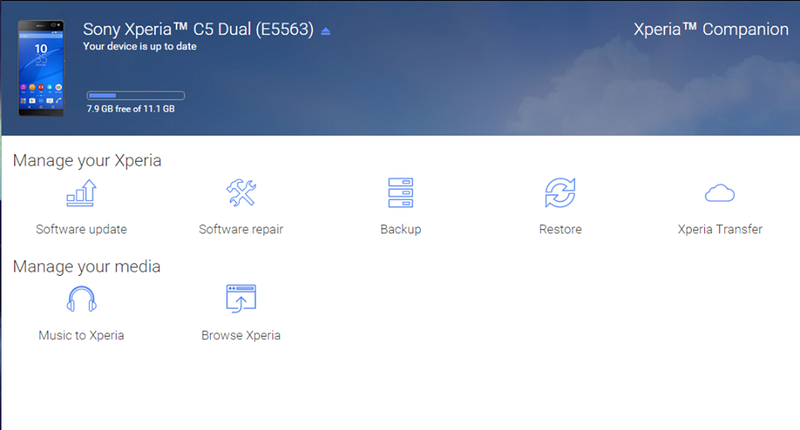The height and width of the screenshot is (430, 800).
Task: Open the Xperia Transfer cloud icon
Action: 720,193
